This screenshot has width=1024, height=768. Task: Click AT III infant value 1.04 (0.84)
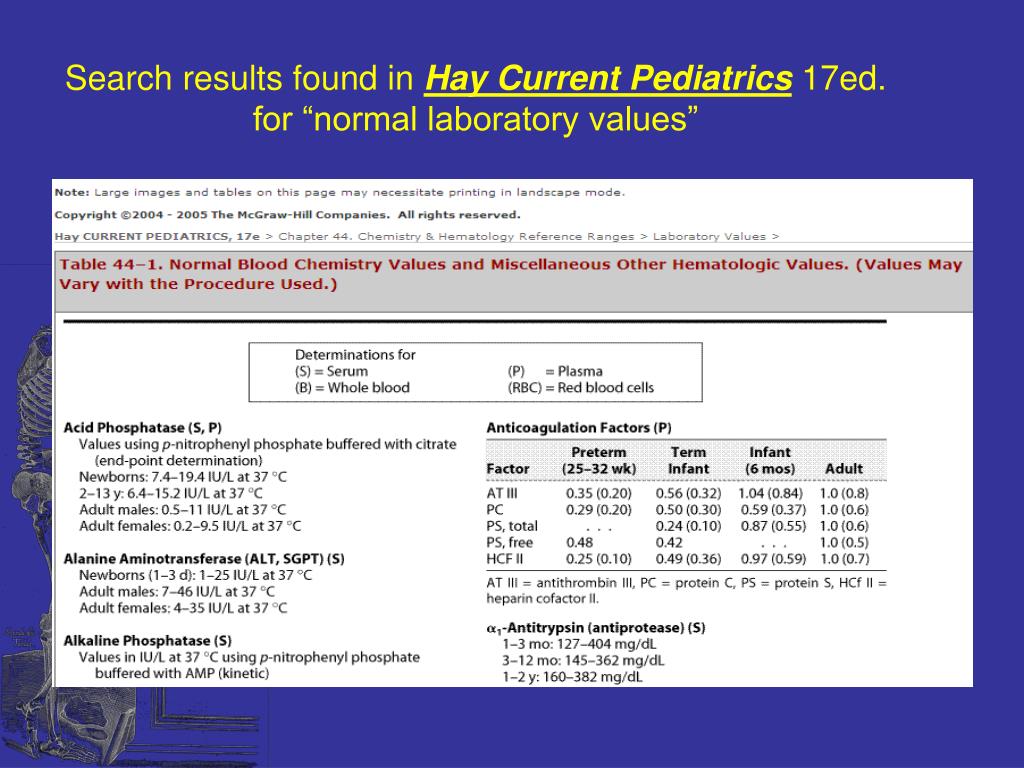tap(771, 494)
